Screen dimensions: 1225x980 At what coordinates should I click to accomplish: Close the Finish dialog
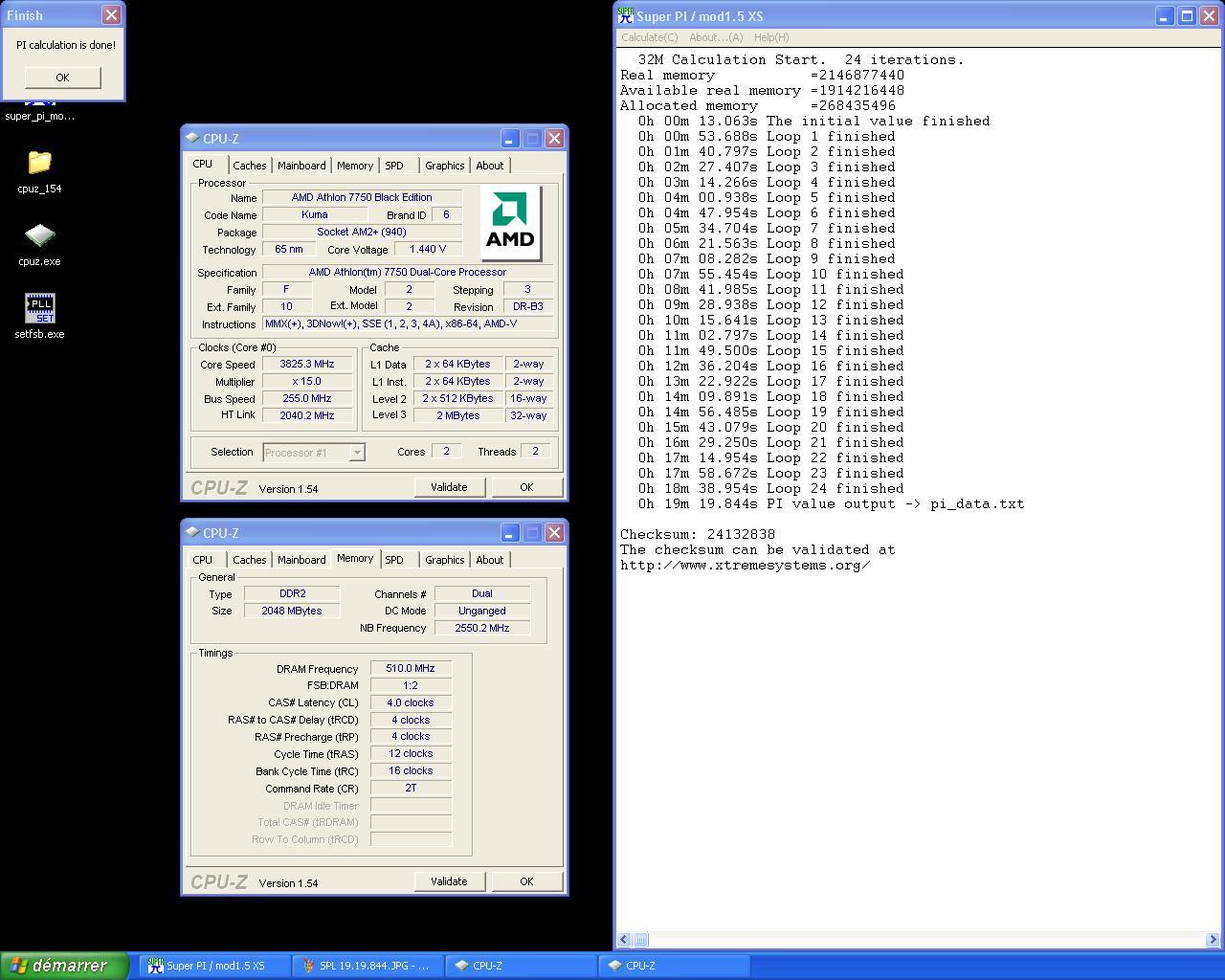[x=111, y=15]
